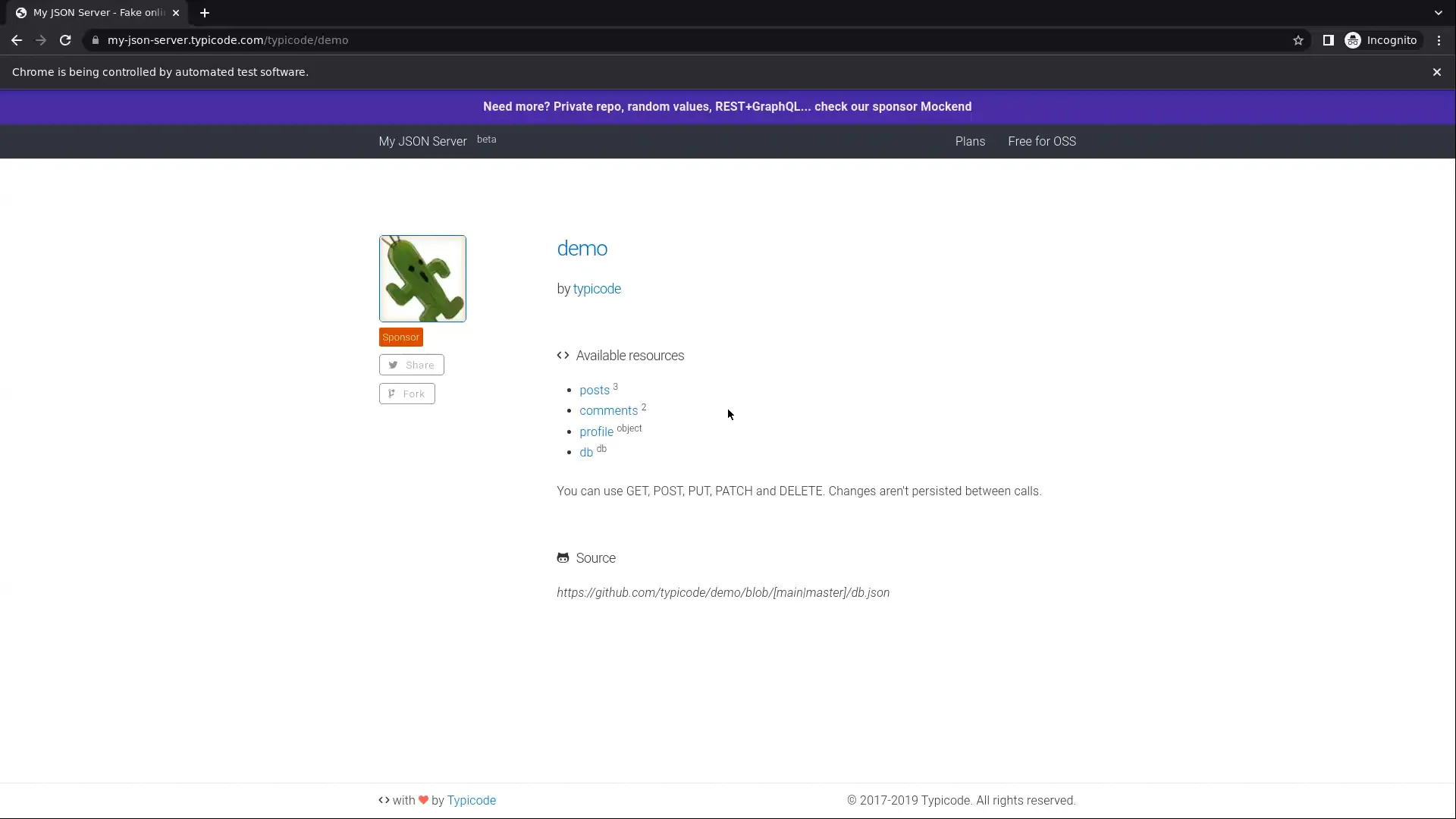Open the side panel icon in toolbar
1456x819 pixels.
tap(1328, 40)
